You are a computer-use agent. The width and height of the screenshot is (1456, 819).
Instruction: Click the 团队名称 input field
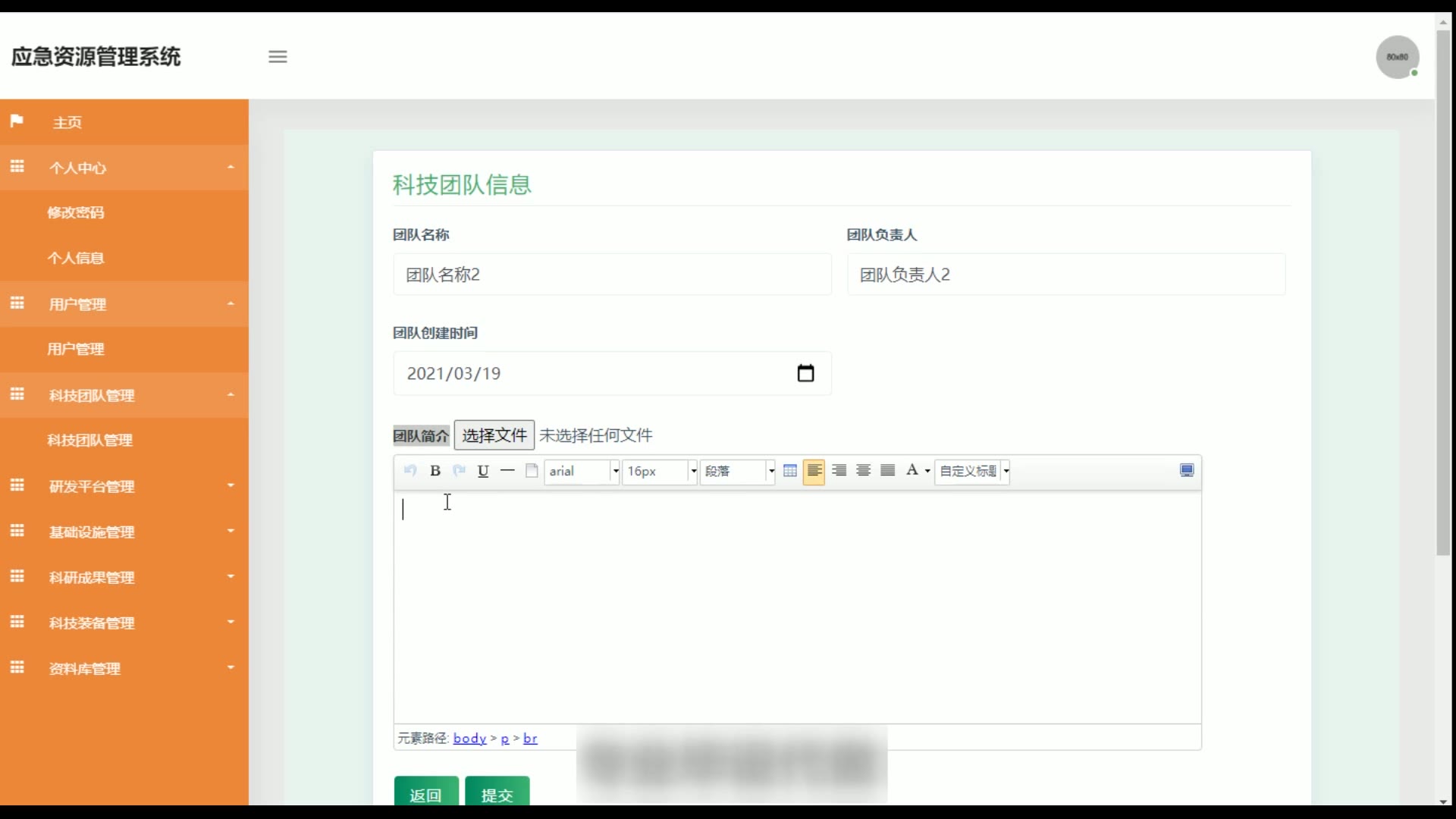coord(611,275)
